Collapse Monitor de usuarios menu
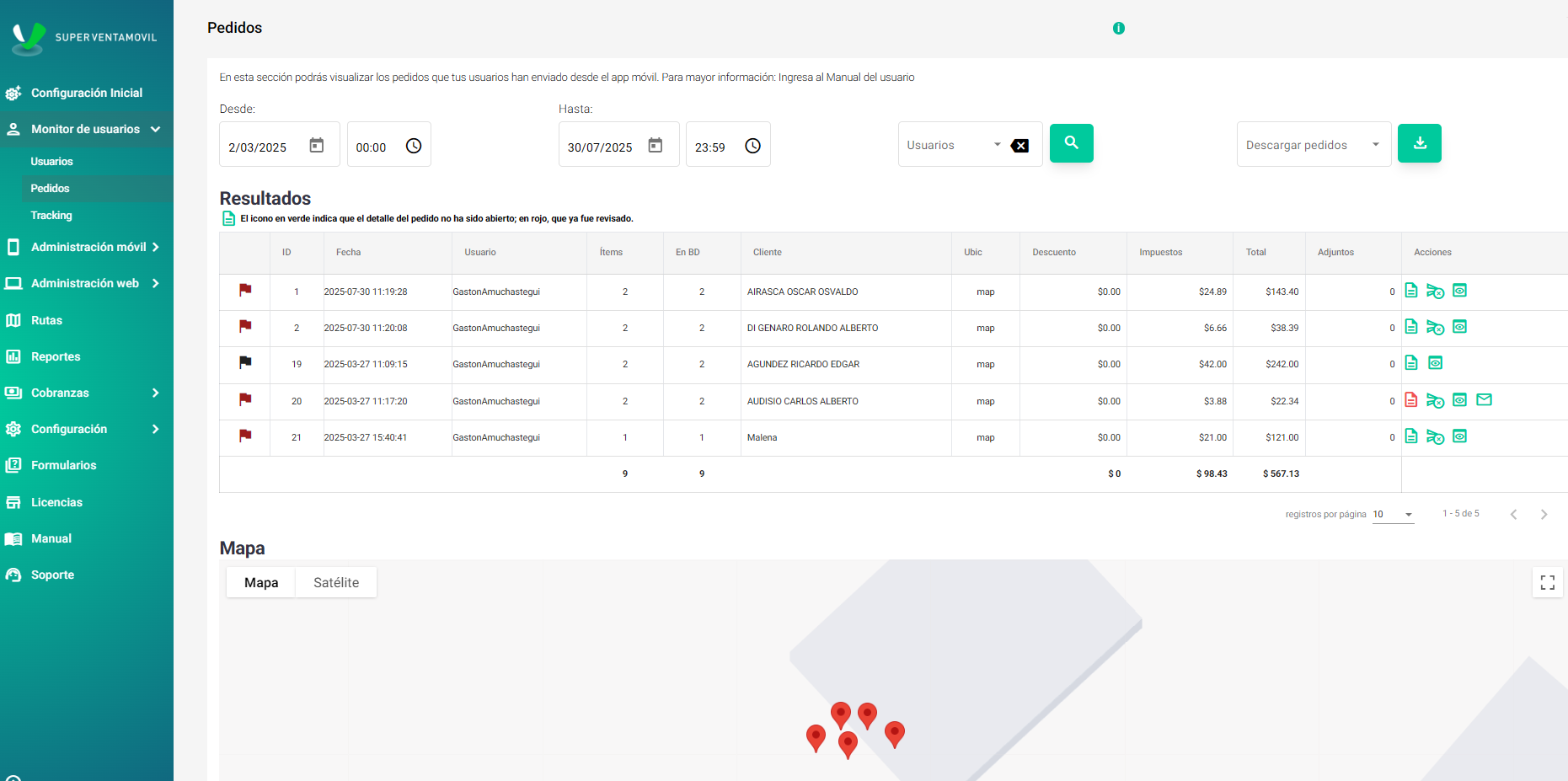Screen dimensions: 1568x781 pos(86,129)
